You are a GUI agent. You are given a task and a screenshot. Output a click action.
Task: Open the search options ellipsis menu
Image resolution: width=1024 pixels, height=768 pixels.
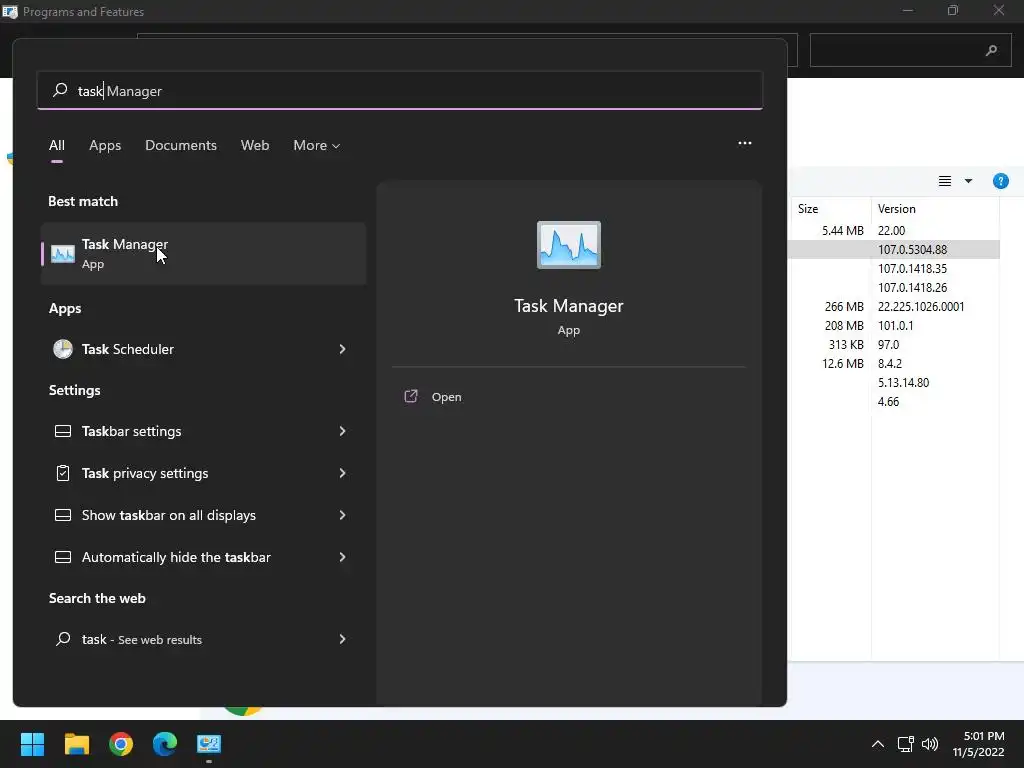click(744, 143)
